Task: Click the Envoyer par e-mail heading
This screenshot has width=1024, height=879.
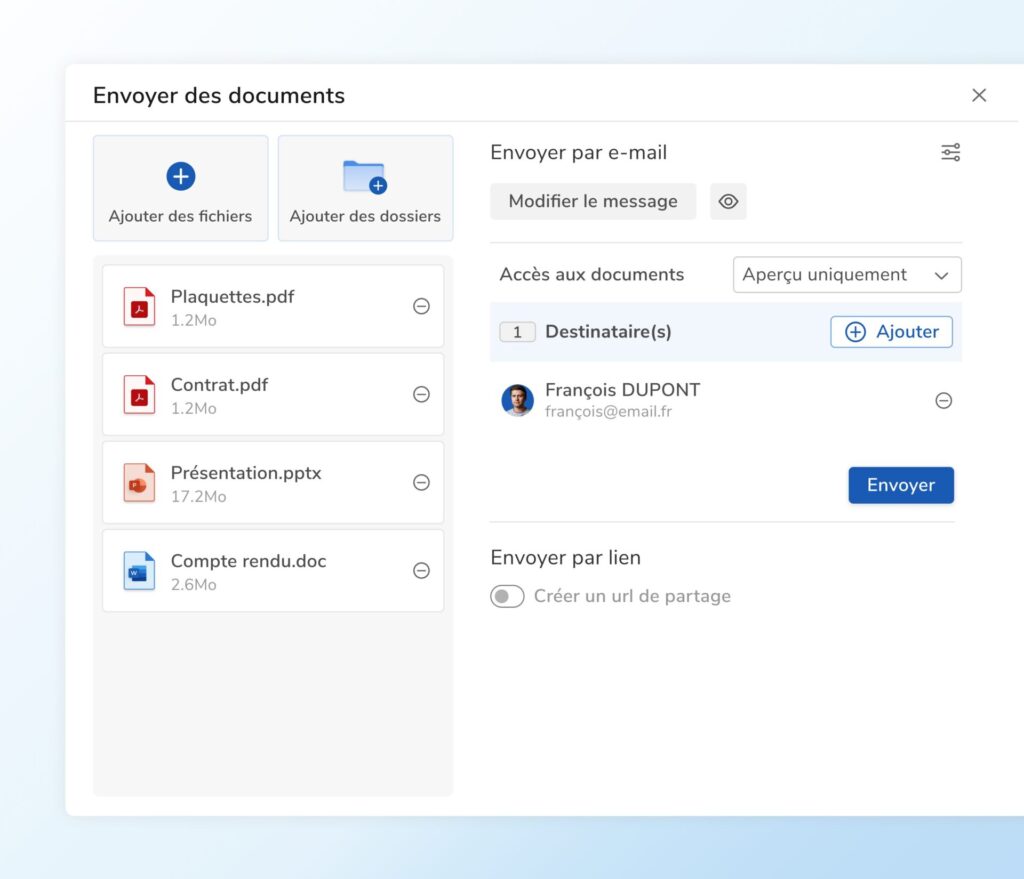Action: tap(579, 152)
